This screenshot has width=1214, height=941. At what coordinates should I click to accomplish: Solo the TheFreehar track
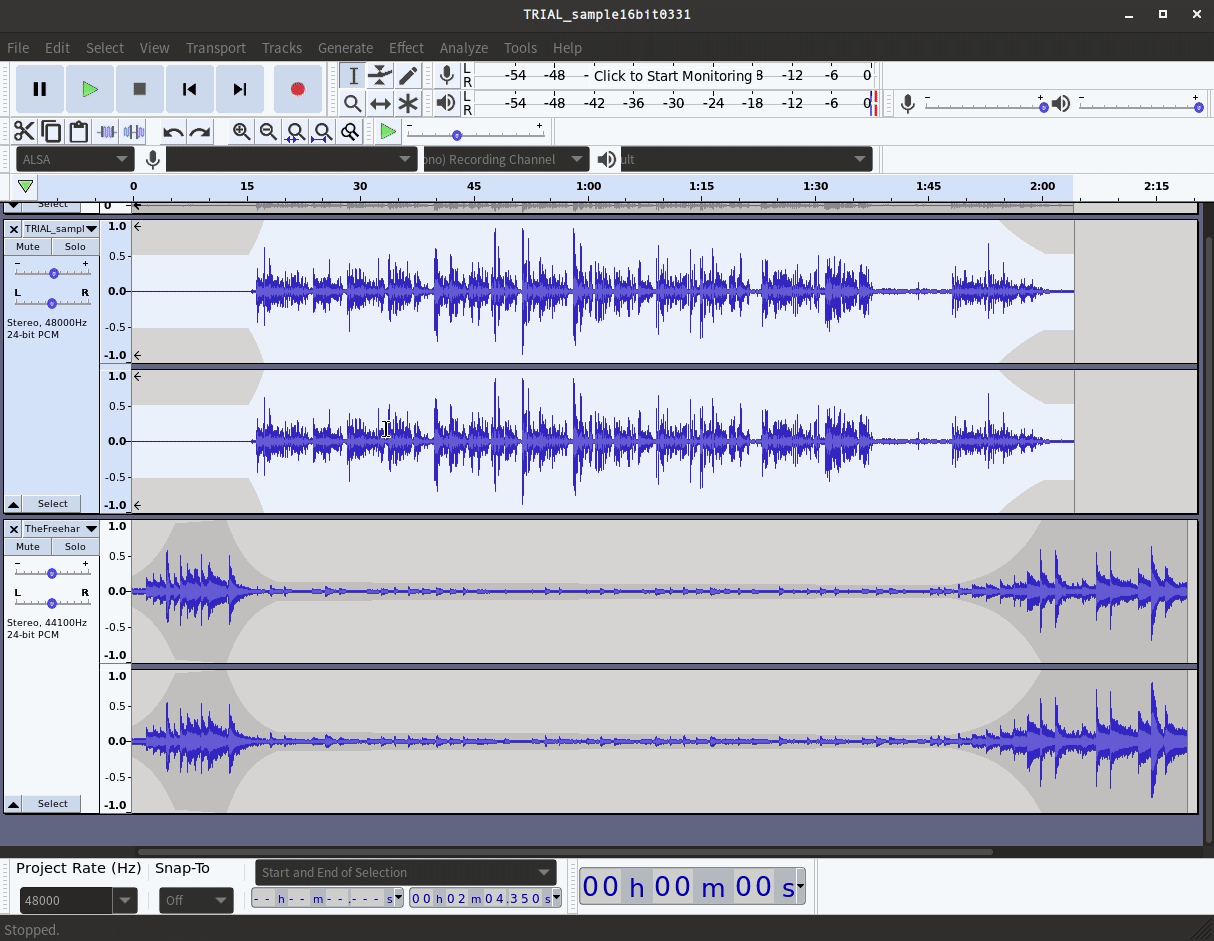[x=75, y=546]
